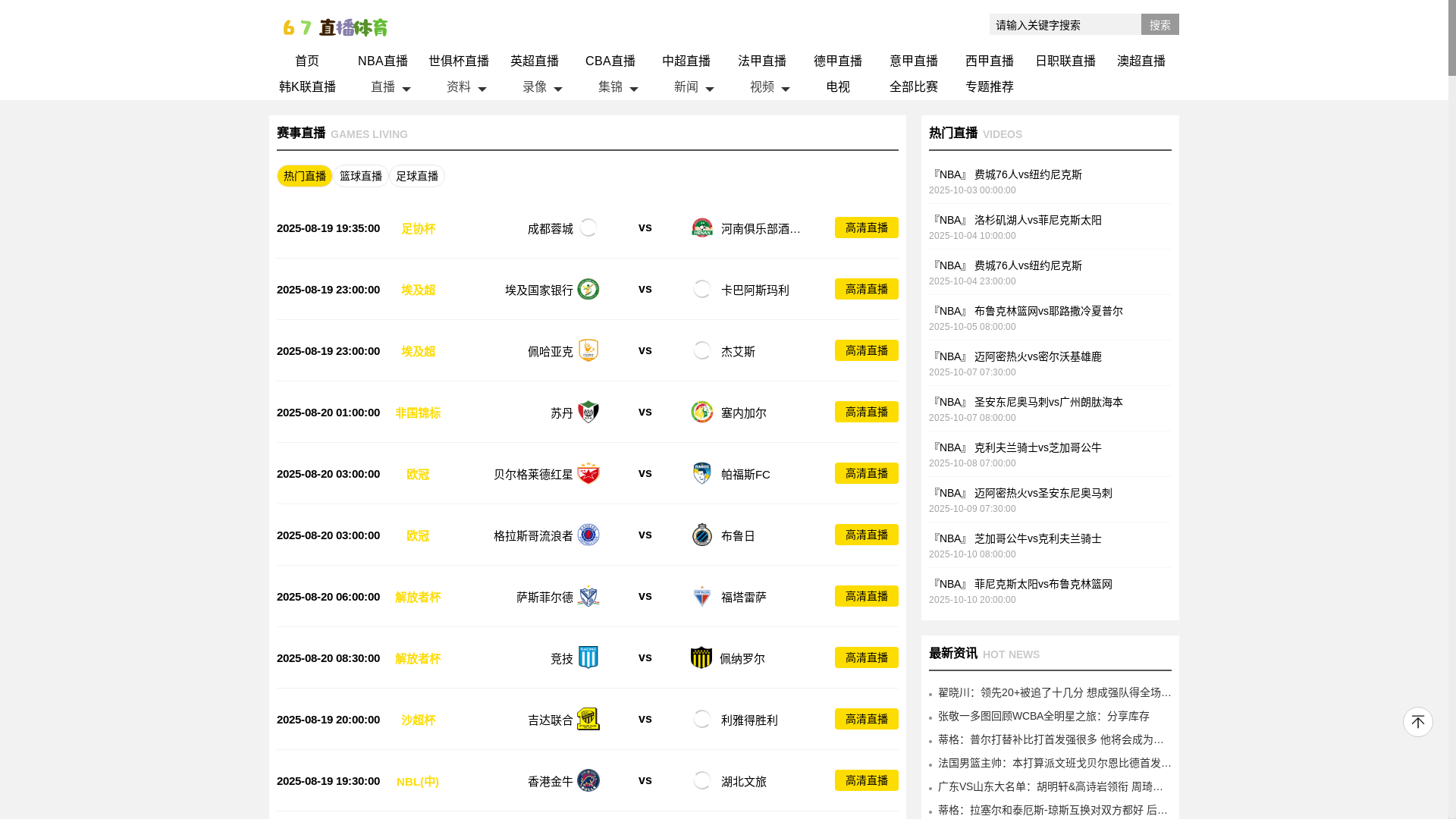Screen dimensions: 1456x819
Task: Click the 苏丹 national team crest
Action: point(588,412)
